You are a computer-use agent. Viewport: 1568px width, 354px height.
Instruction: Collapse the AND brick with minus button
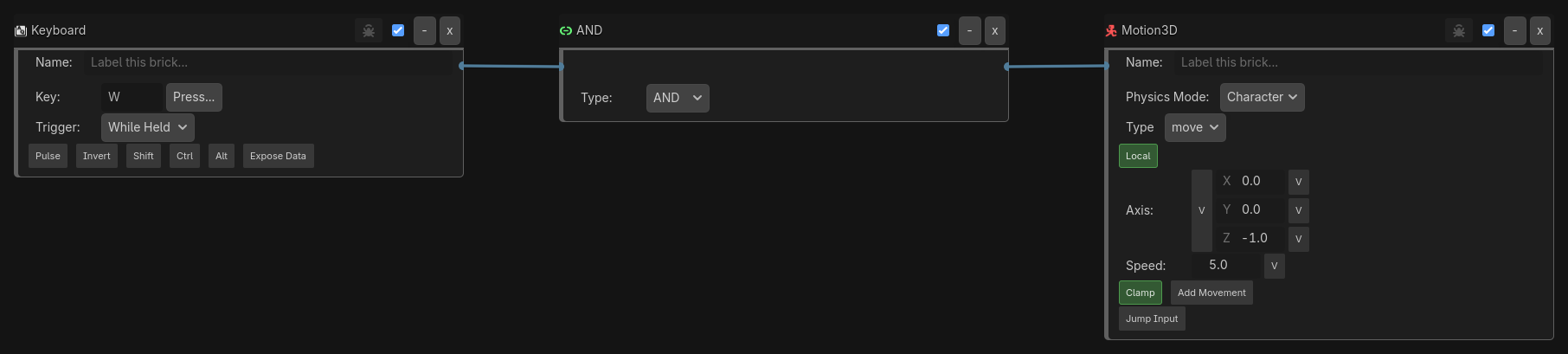[969, 30]
